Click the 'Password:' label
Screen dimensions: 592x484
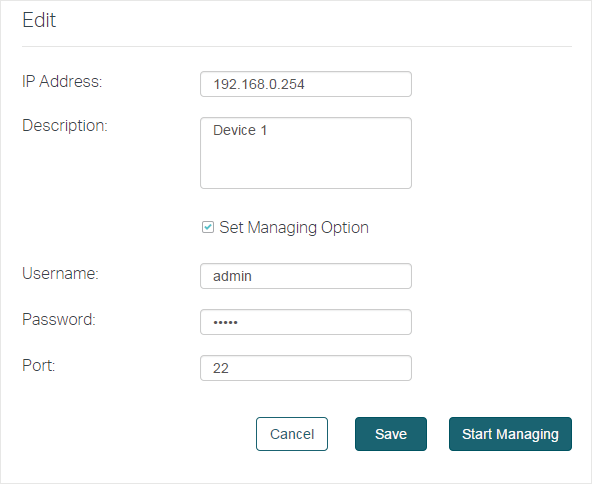pos(59,319)
